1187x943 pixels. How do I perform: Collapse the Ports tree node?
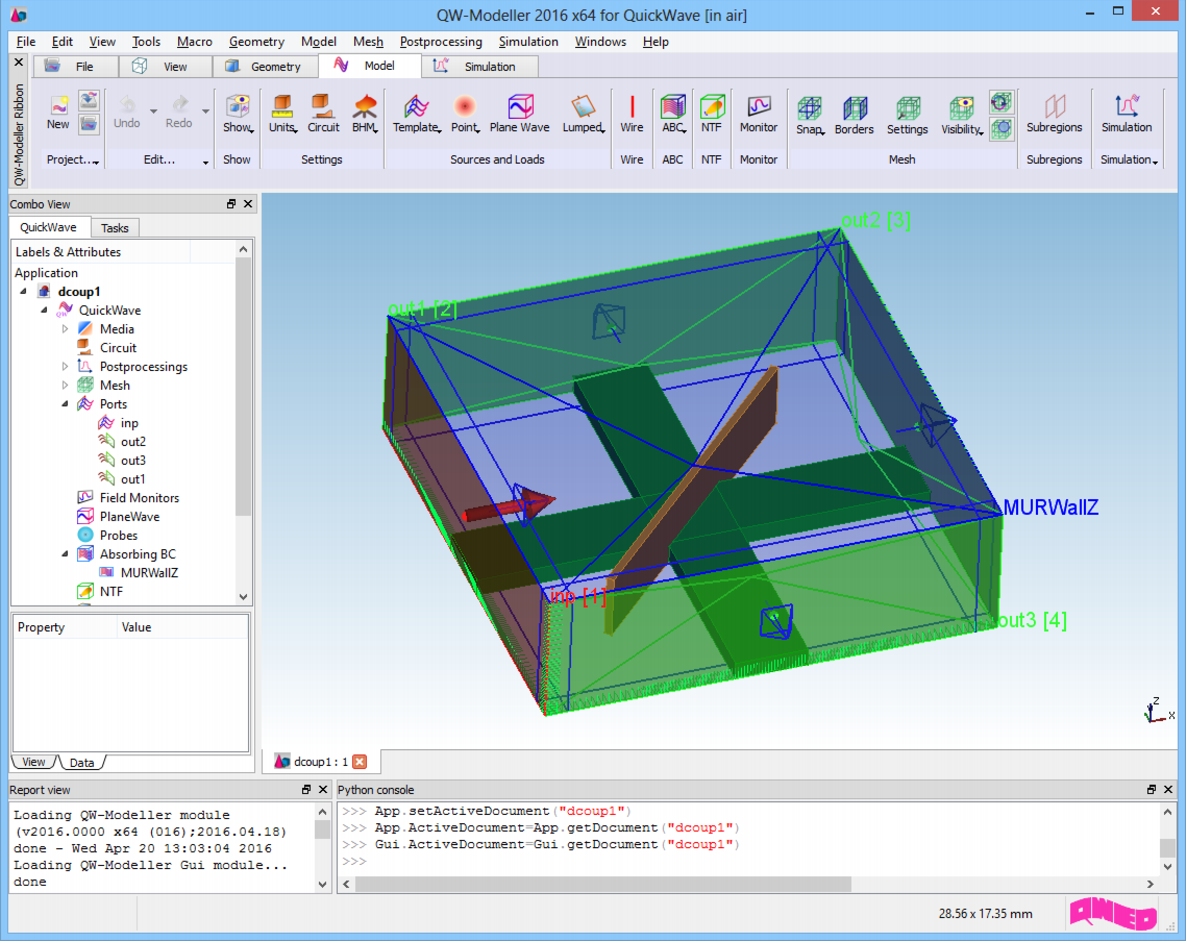tap(65, 404)
